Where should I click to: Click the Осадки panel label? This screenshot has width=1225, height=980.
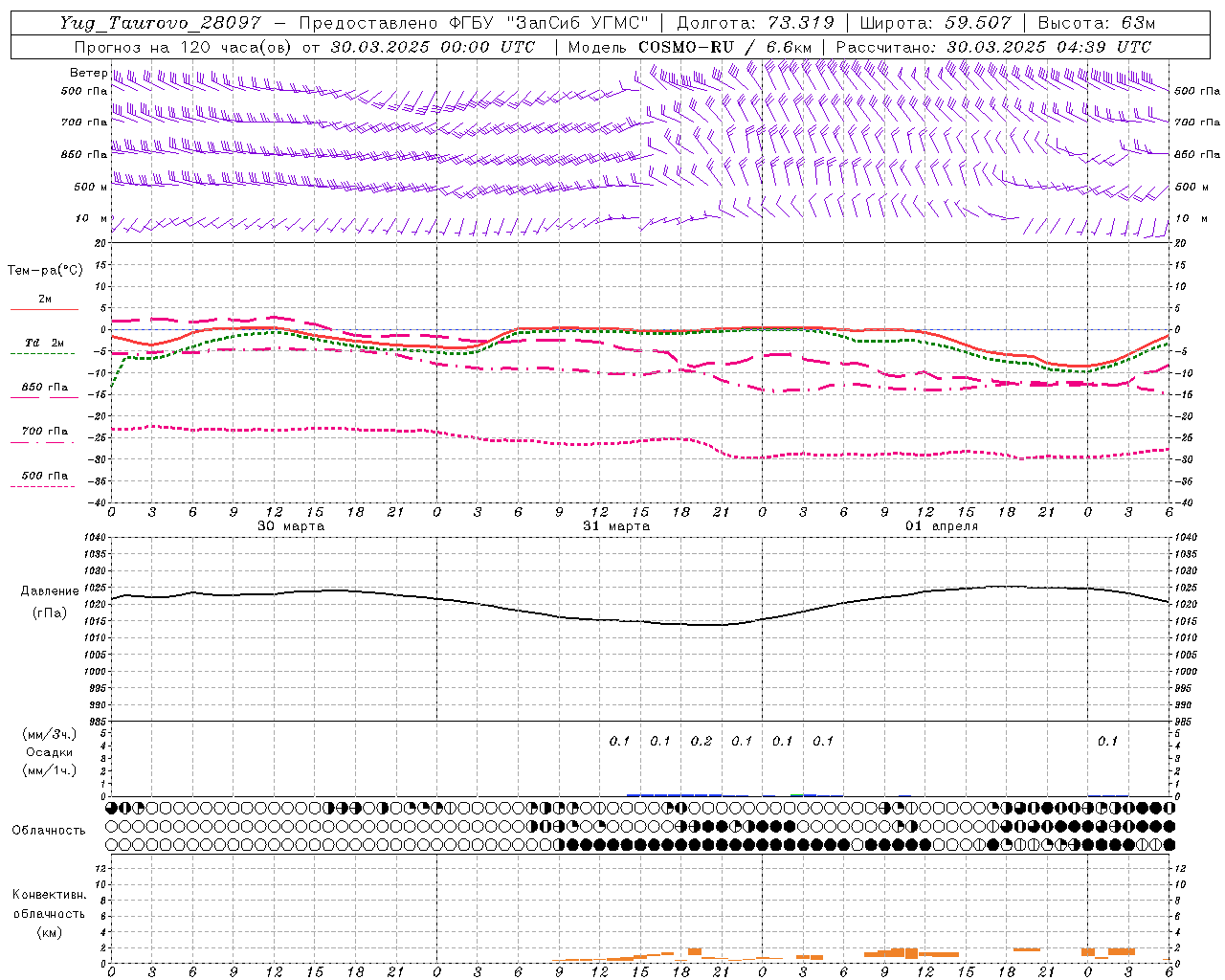click(x=50, y=752)
